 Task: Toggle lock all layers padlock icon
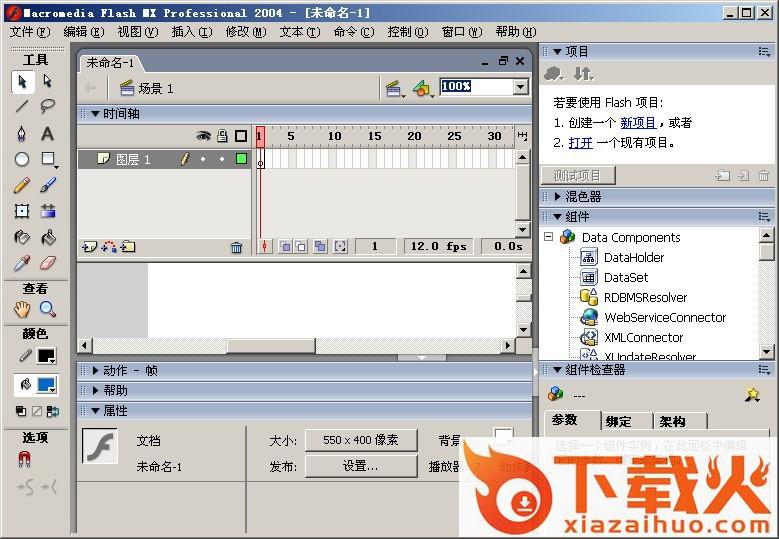coord(223,136)
